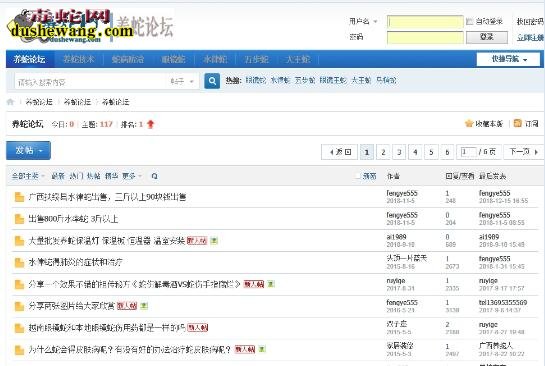The height and width of the screenshot is (366, 545).
Task: Open thread 水律蛇得肺炎的症状和治疗
Action: (x=75, y=262)
